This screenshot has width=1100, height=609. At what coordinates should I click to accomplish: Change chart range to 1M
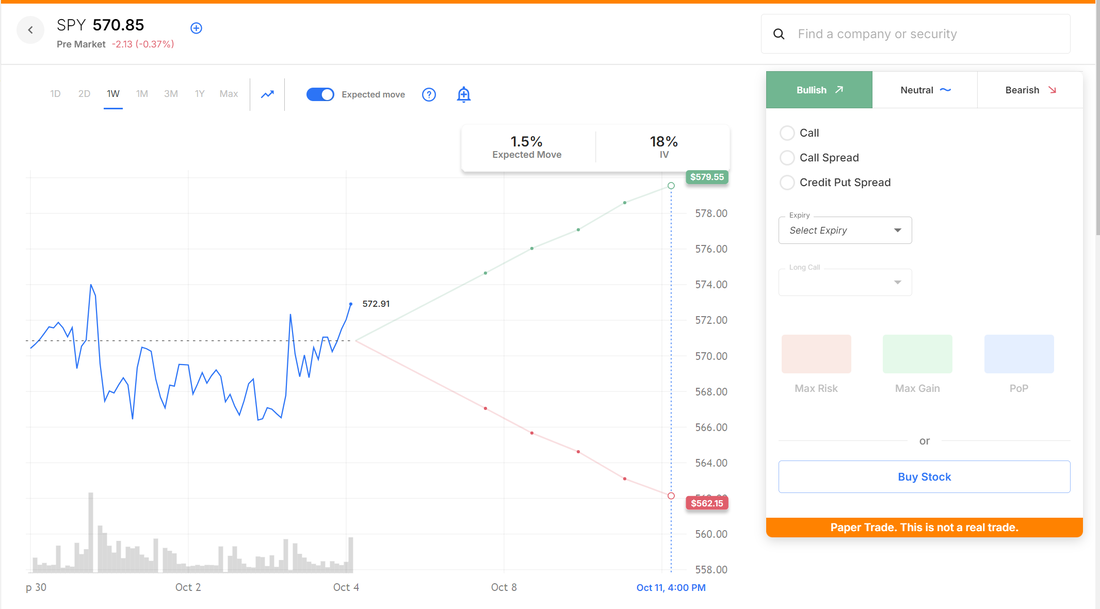142,94
